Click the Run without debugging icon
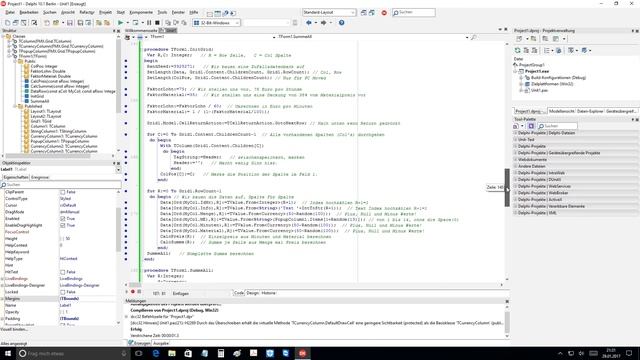This screenshot has height=360, width=640. pyautogui.click(x=135, y=23)
